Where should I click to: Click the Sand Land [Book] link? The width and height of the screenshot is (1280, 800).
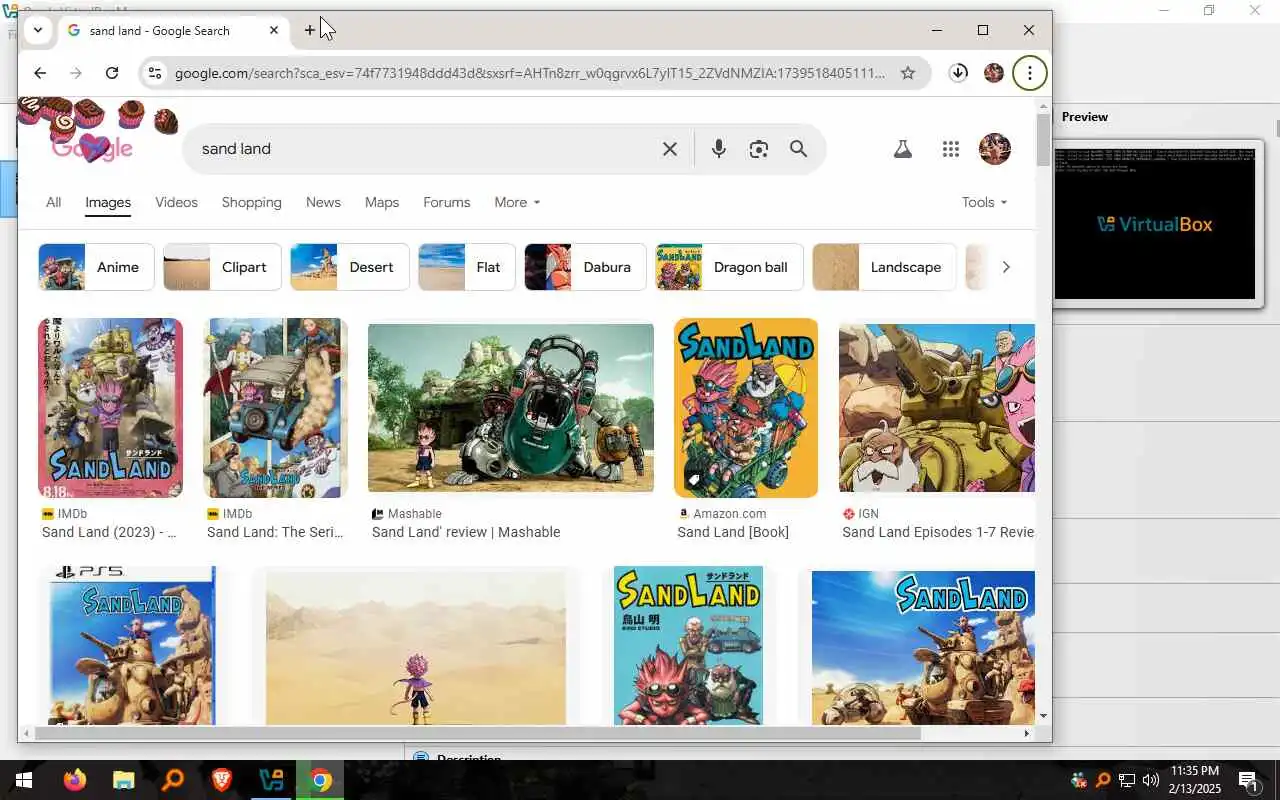(x=733, y=532)
